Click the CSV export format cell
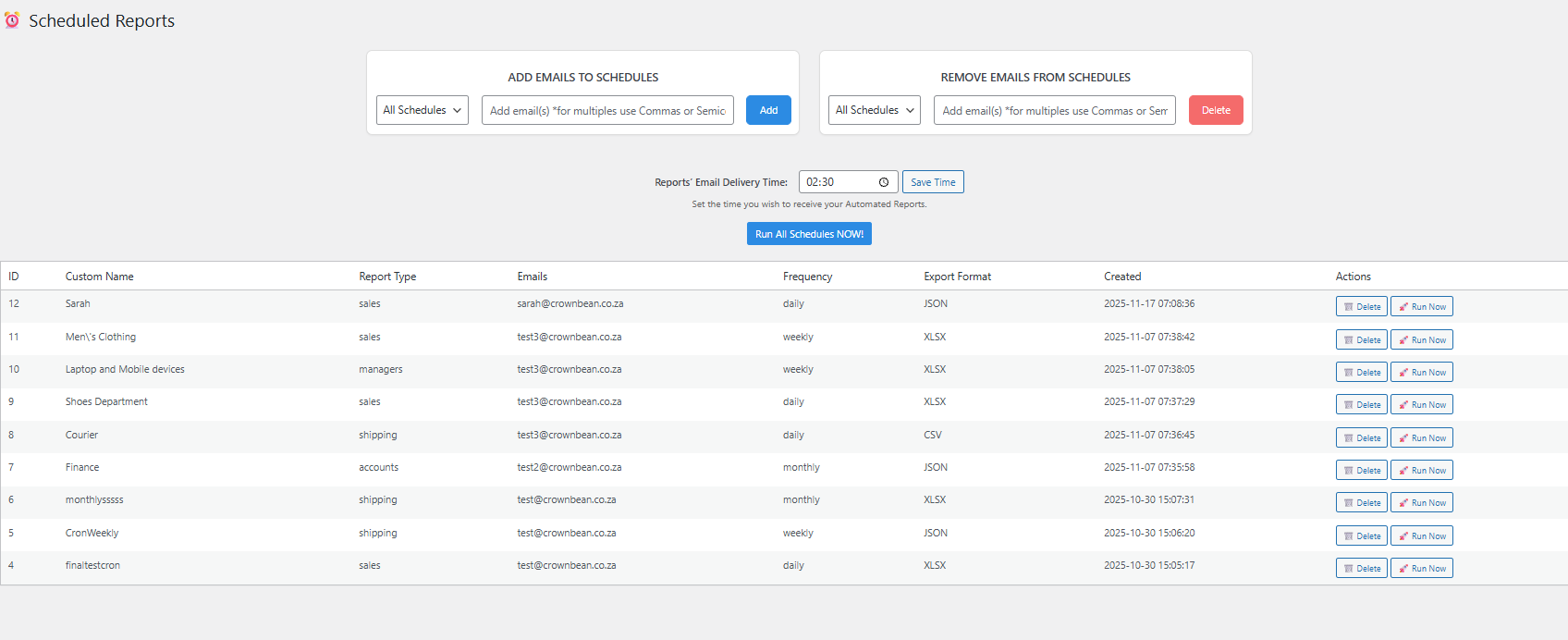Image resolution: width=1568 pixels, height=640 pixels. (933, 435)
